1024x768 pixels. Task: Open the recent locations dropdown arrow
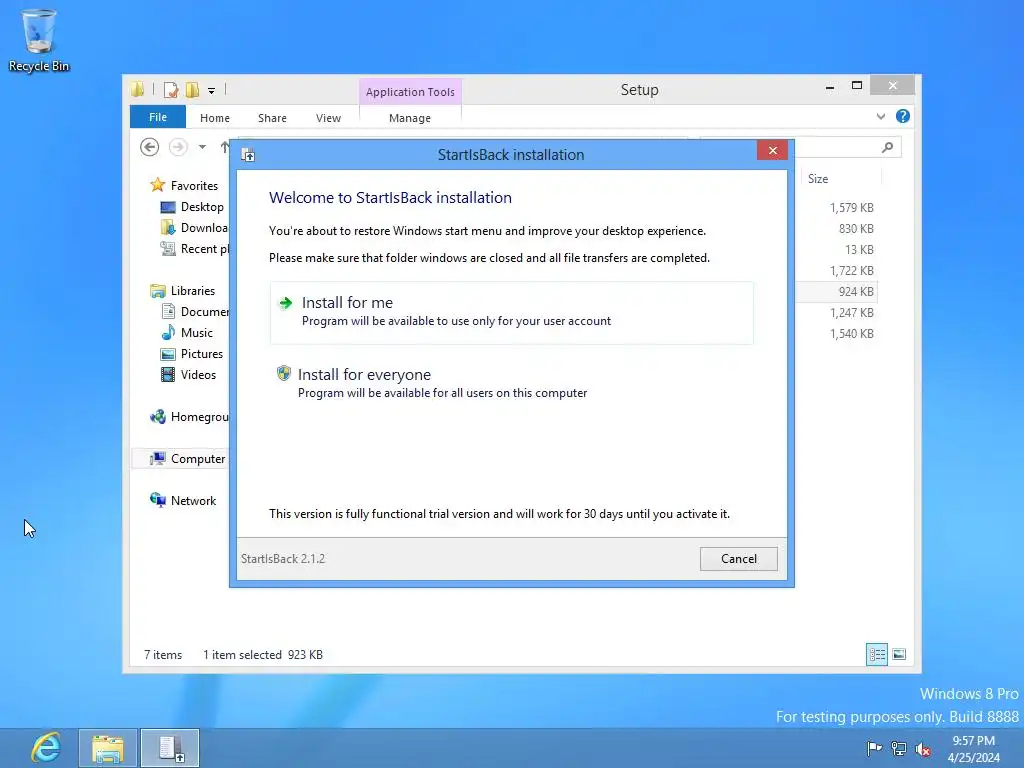[x=202, y=147]
